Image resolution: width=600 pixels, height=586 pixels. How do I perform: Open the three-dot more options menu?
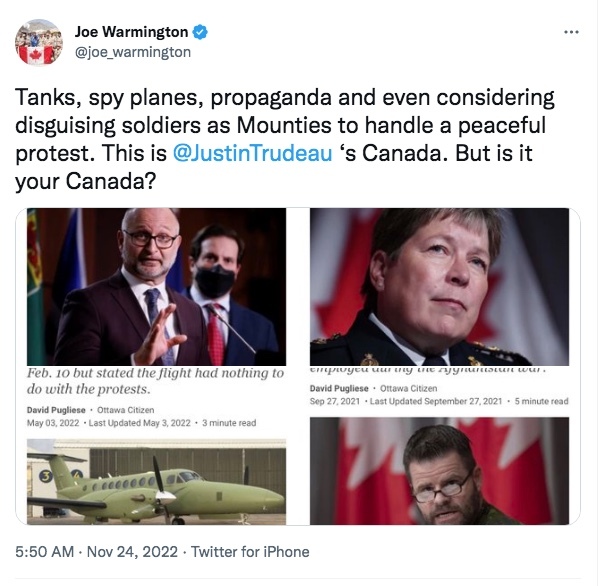point(571,31)
